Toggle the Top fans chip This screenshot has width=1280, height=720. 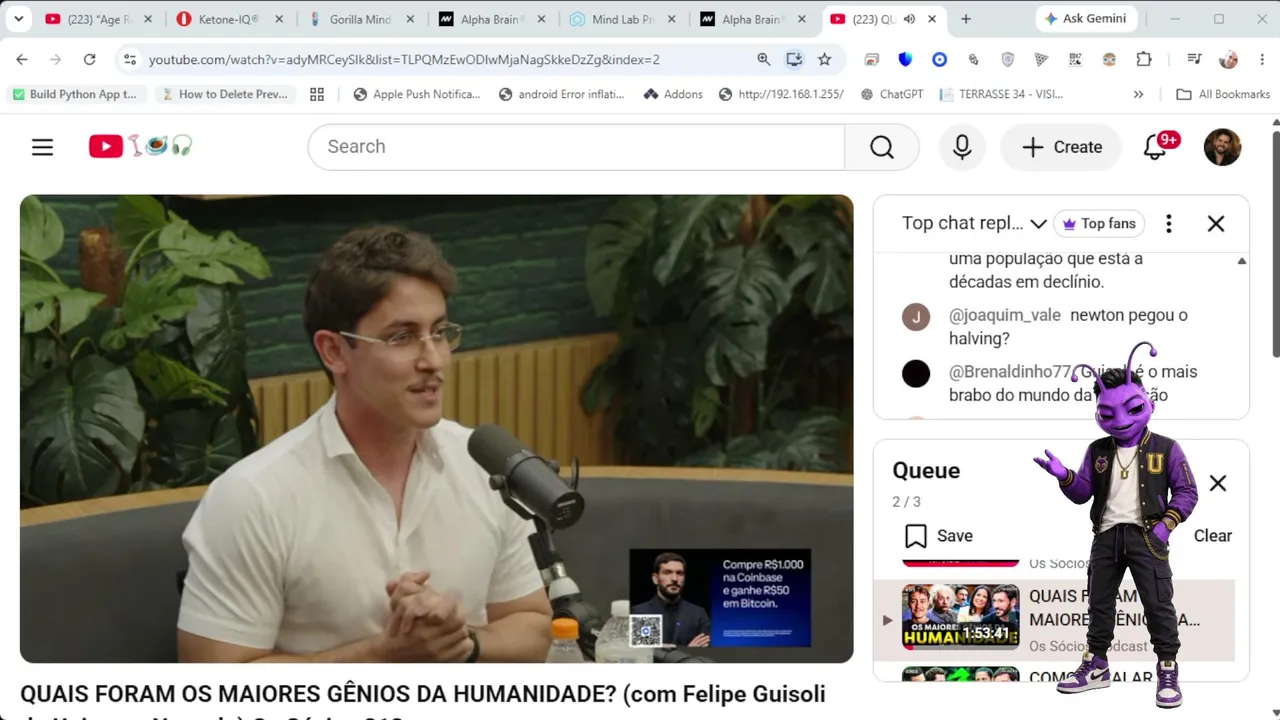coord(1098,224)
